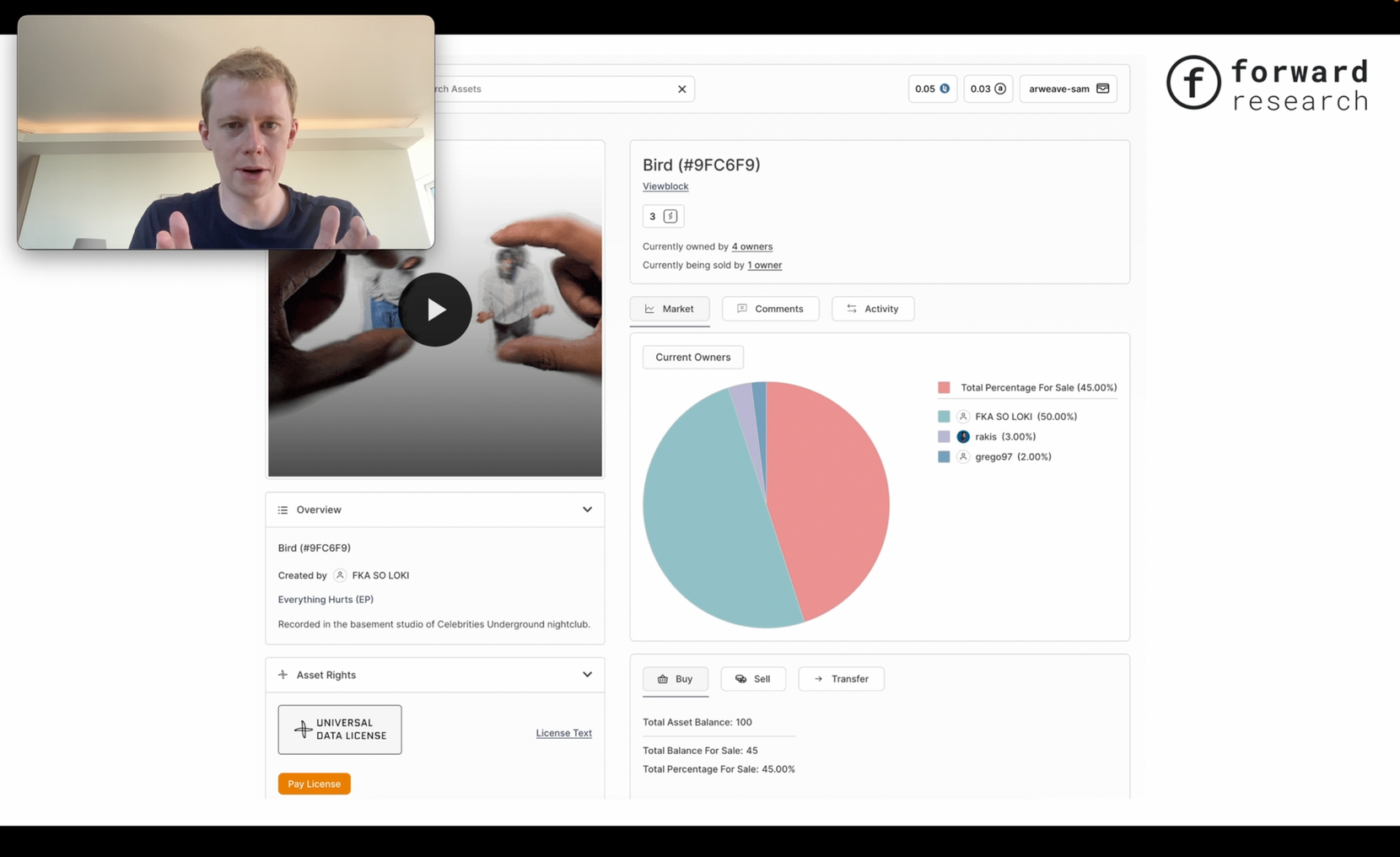
Task: Collapse the Asset Rights section
Action: (587, 675)
